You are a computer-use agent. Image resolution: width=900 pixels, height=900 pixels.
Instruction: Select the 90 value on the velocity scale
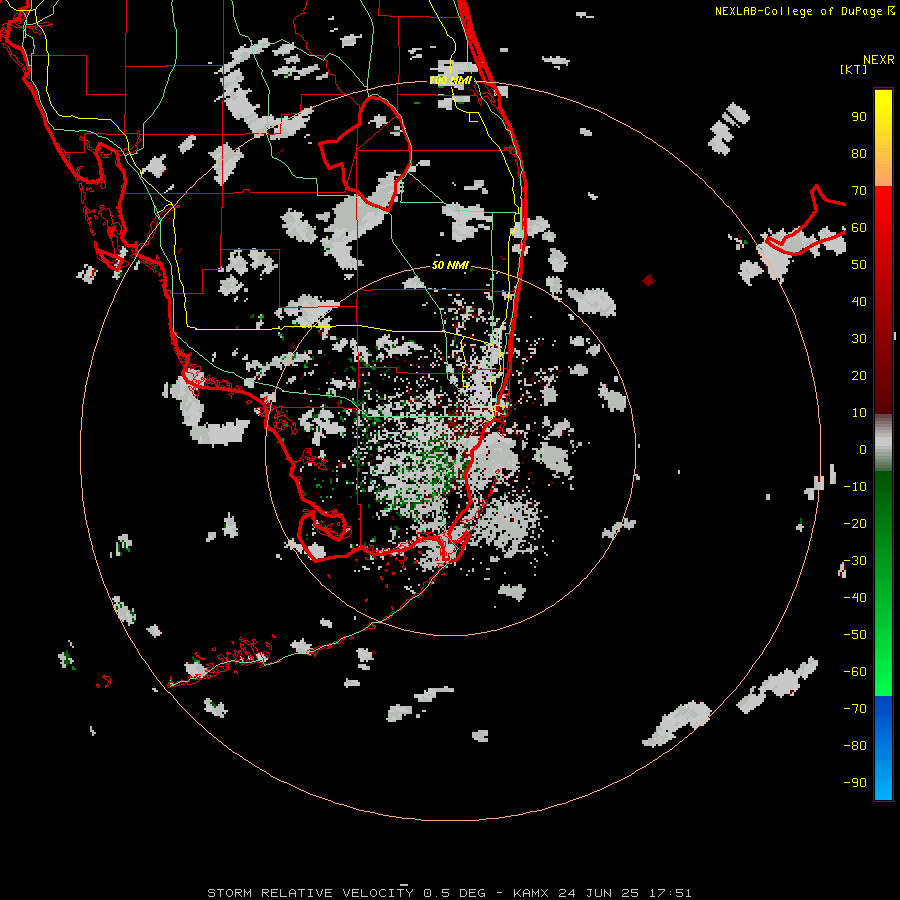859,117
